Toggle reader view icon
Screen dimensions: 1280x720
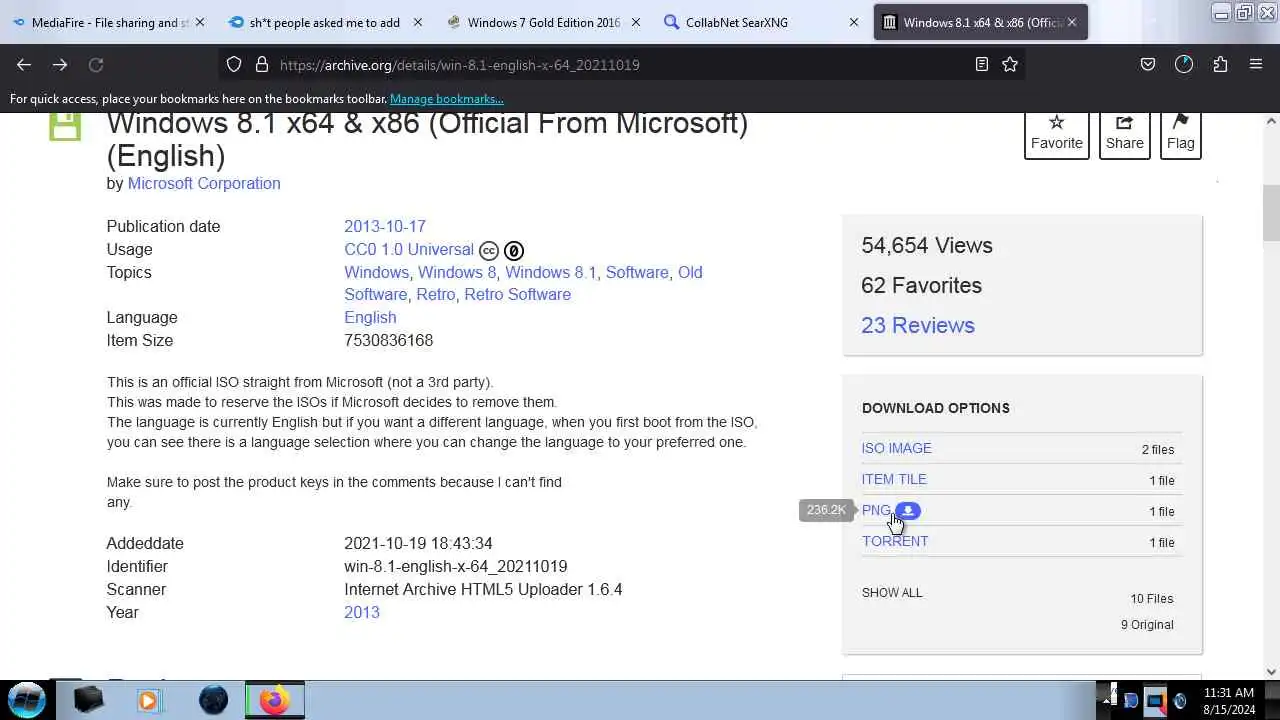click(x=982, y=64)
